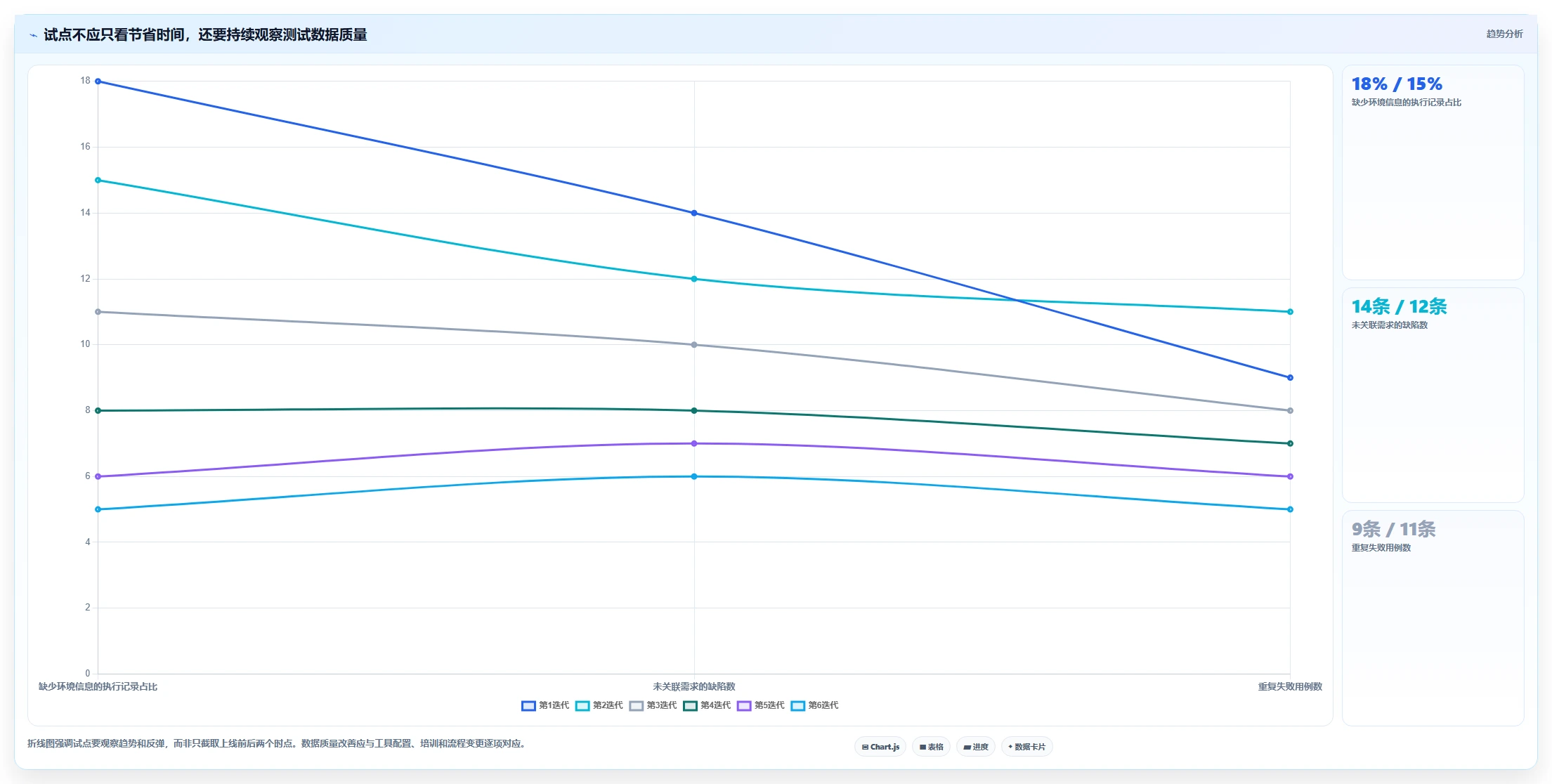Hide the 第5迭代 series via its legend label

(769, 705)
